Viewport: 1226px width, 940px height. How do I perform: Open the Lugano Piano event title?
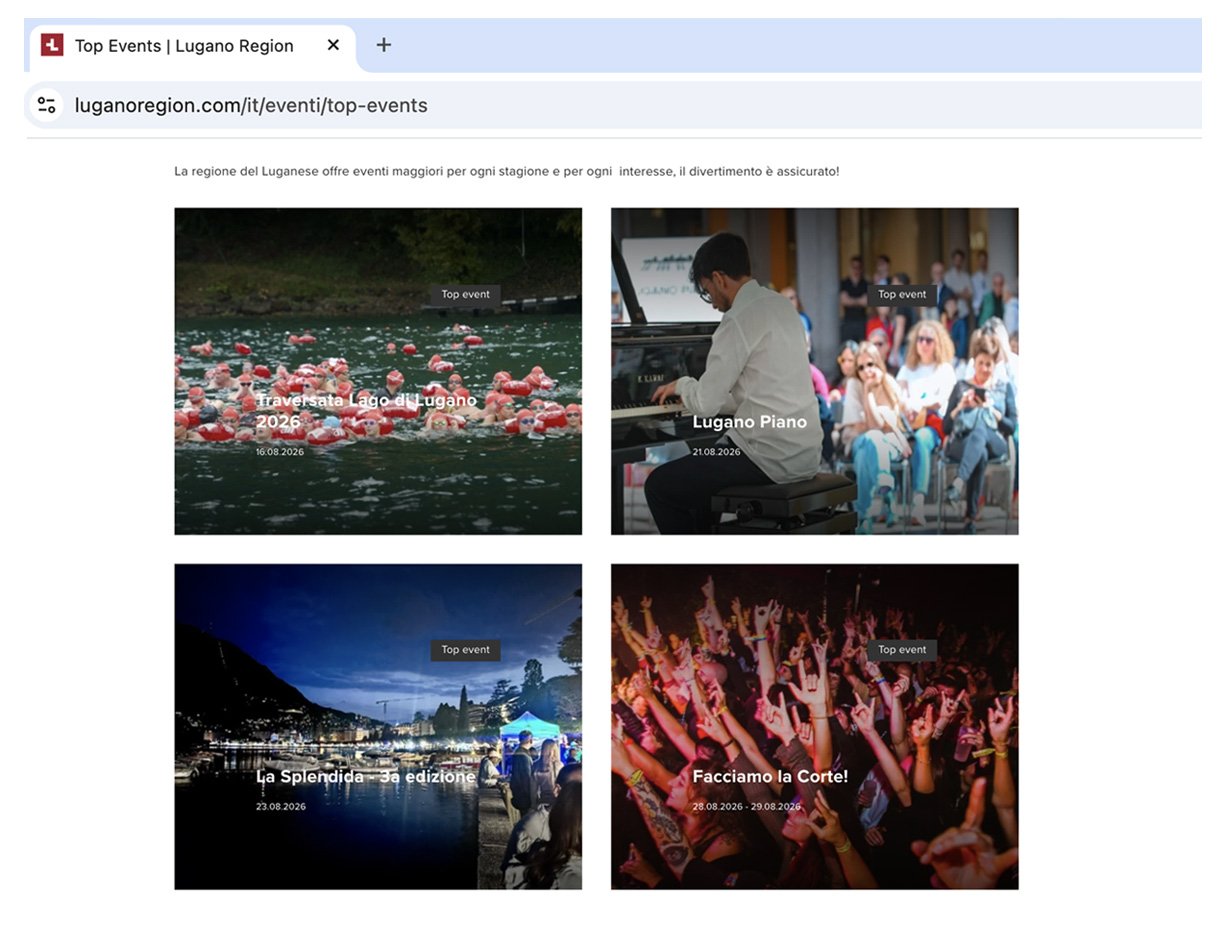[x=749, y=422]
